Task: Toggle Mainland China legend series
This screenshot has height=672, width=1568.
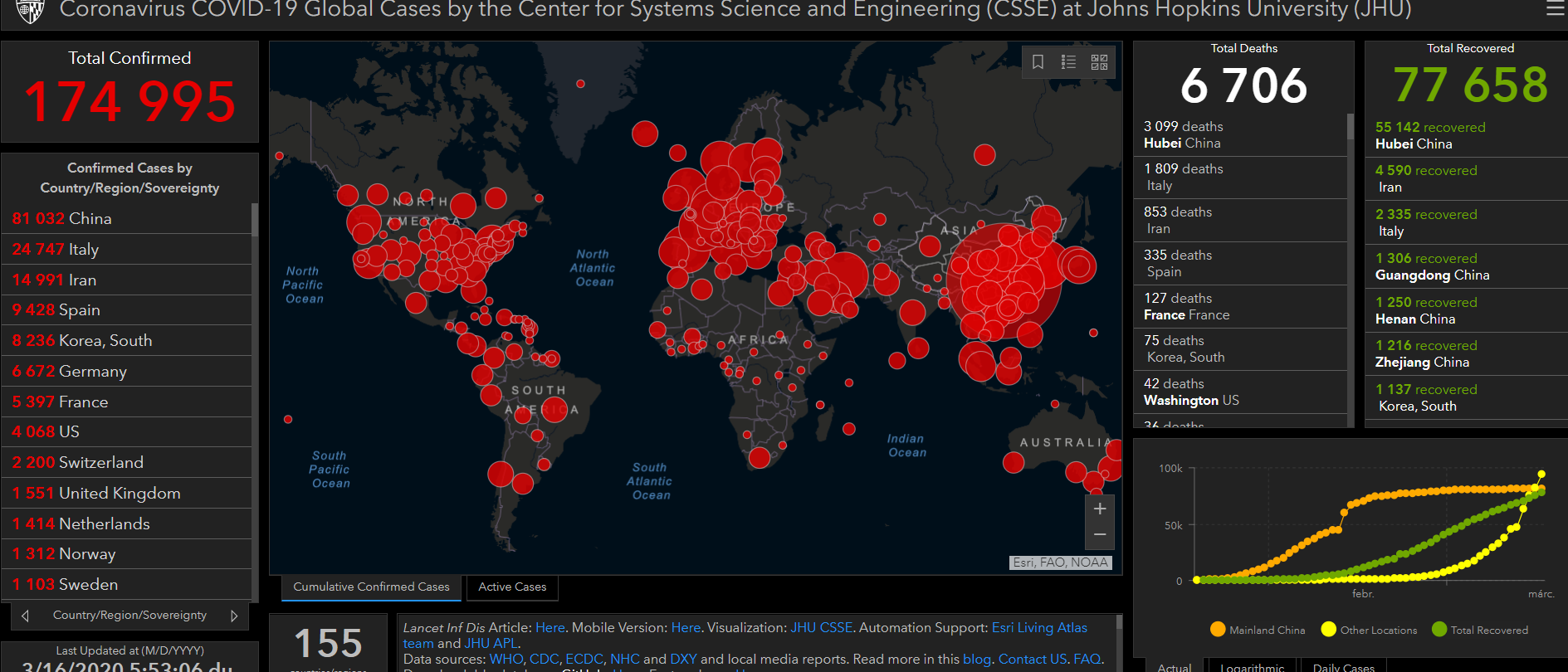Action: pos(1258,630)
